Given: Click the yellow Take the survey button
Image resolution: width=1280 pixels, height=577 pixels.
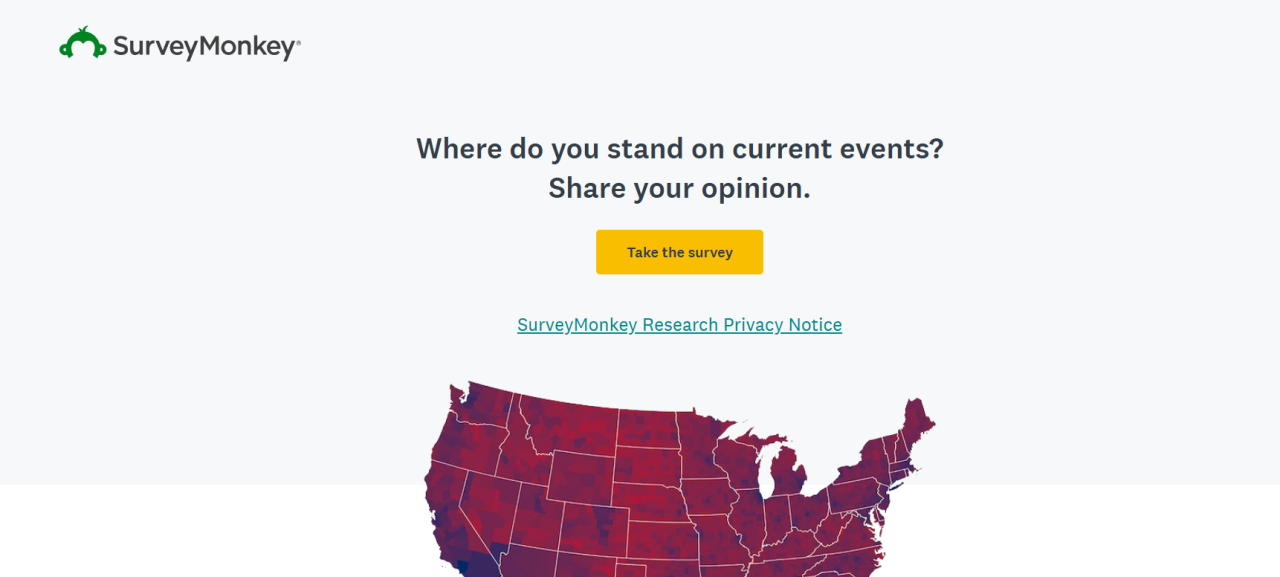Looking at the screenshot, I should [680, 252].
